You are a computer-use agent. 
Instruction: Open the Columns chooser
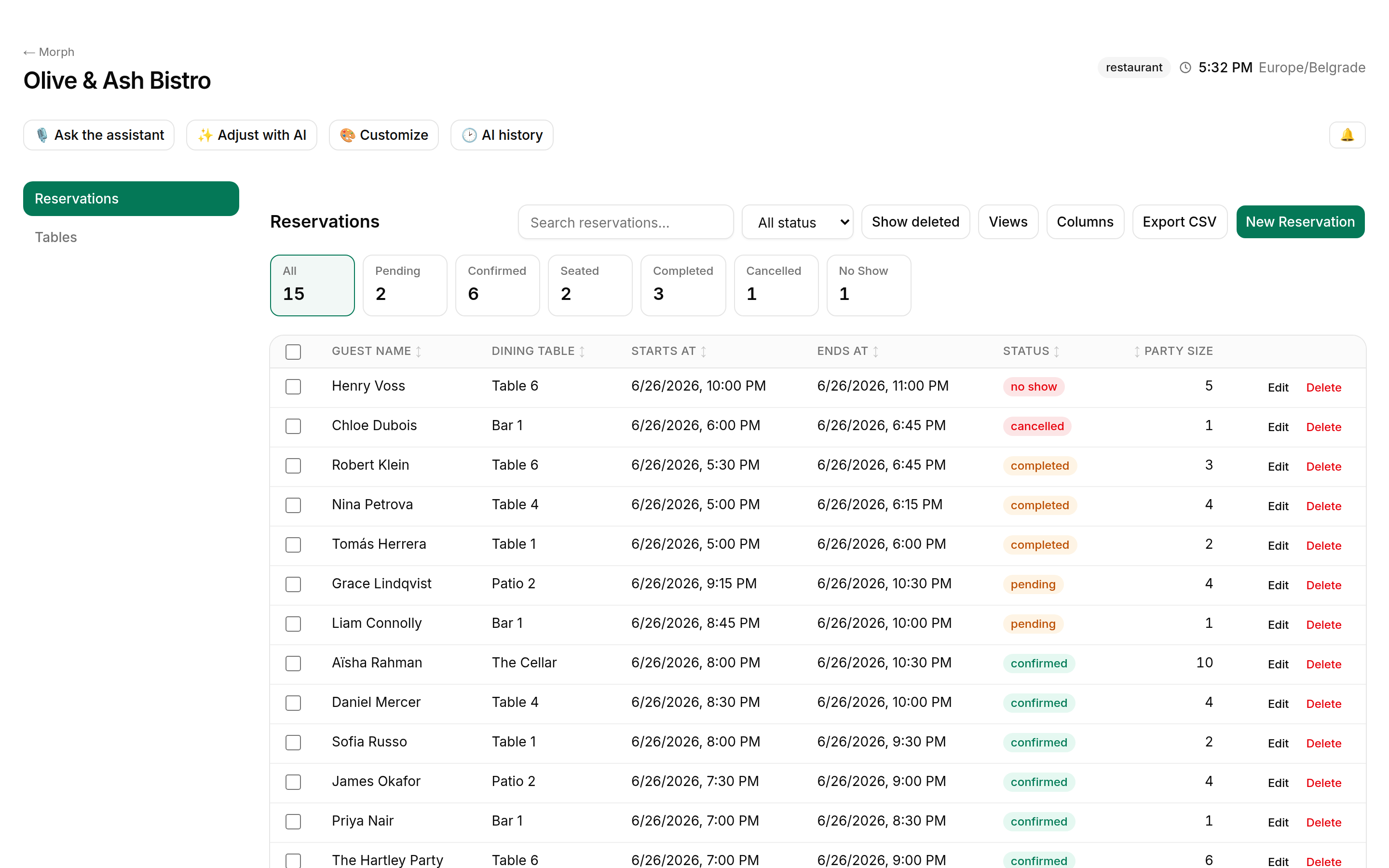(x=1085, y=222)
